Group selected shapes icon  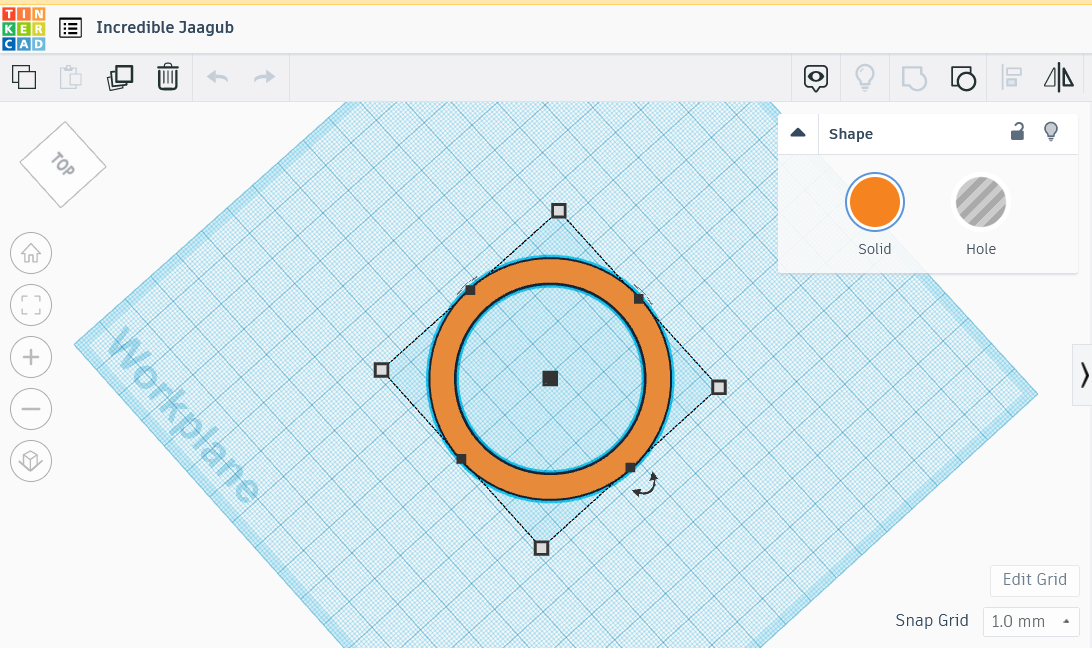(x=914, y=77)
